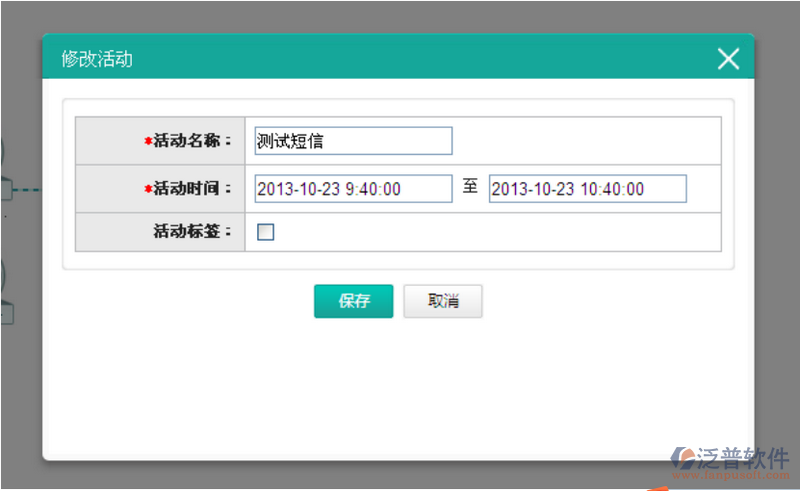Click the end time field showing 10:40:00
Viewport: 800px width, 491px height.
(587, 189)
